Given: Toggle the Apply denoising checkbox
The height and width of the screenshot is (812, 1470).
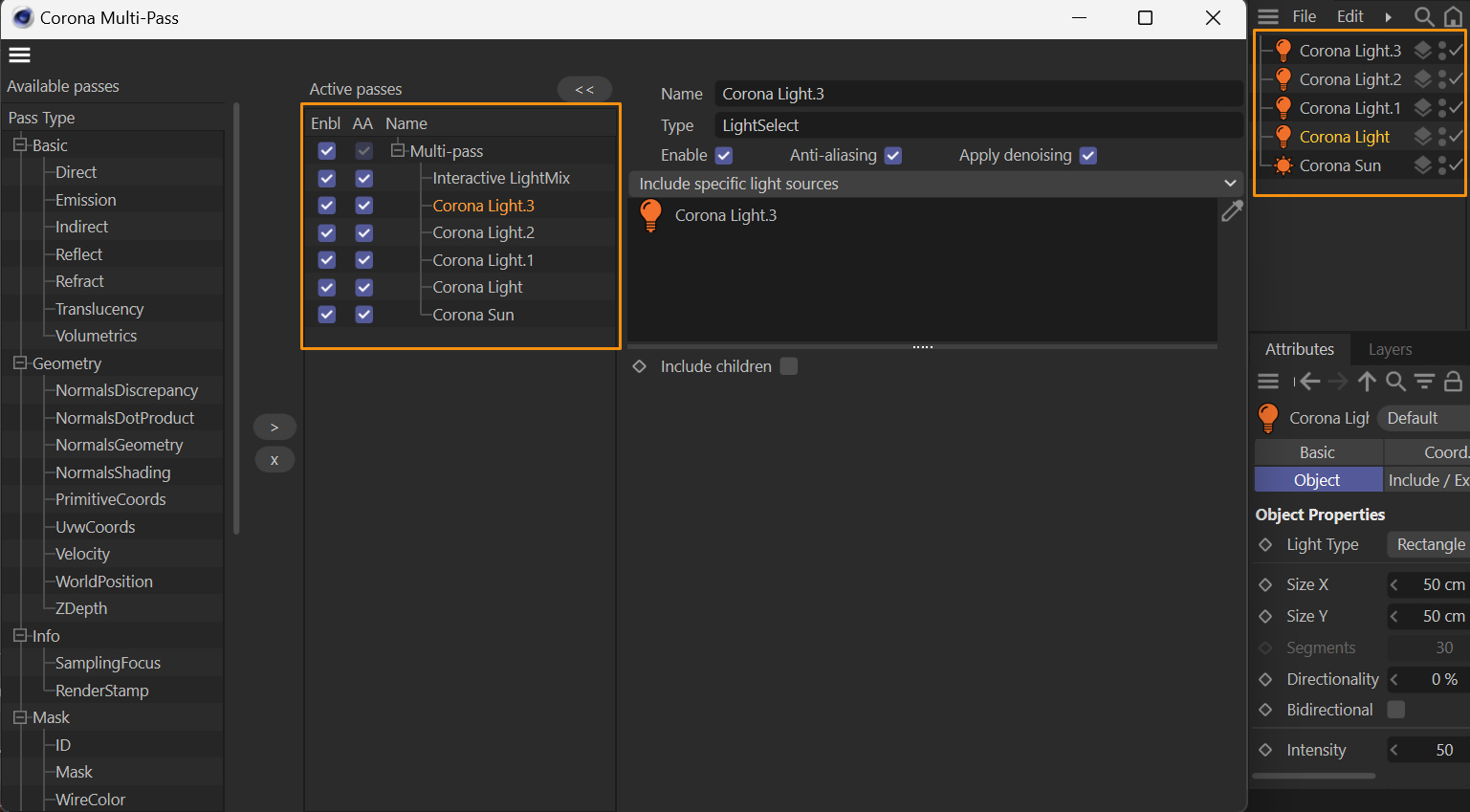Looking at the screenshot, I should (1088, 155).
